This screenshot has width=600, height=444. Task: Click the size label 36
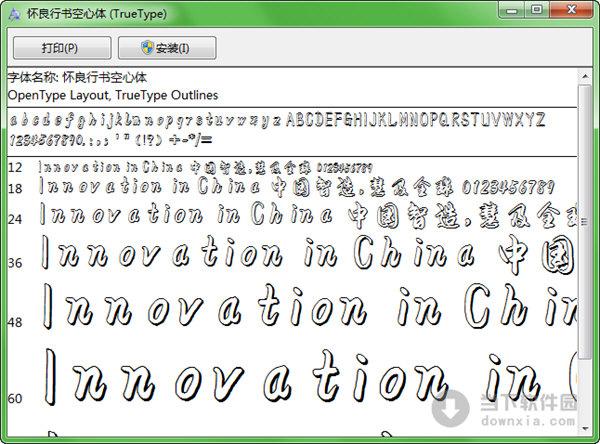pyautogui.click(x=15, y=263)
